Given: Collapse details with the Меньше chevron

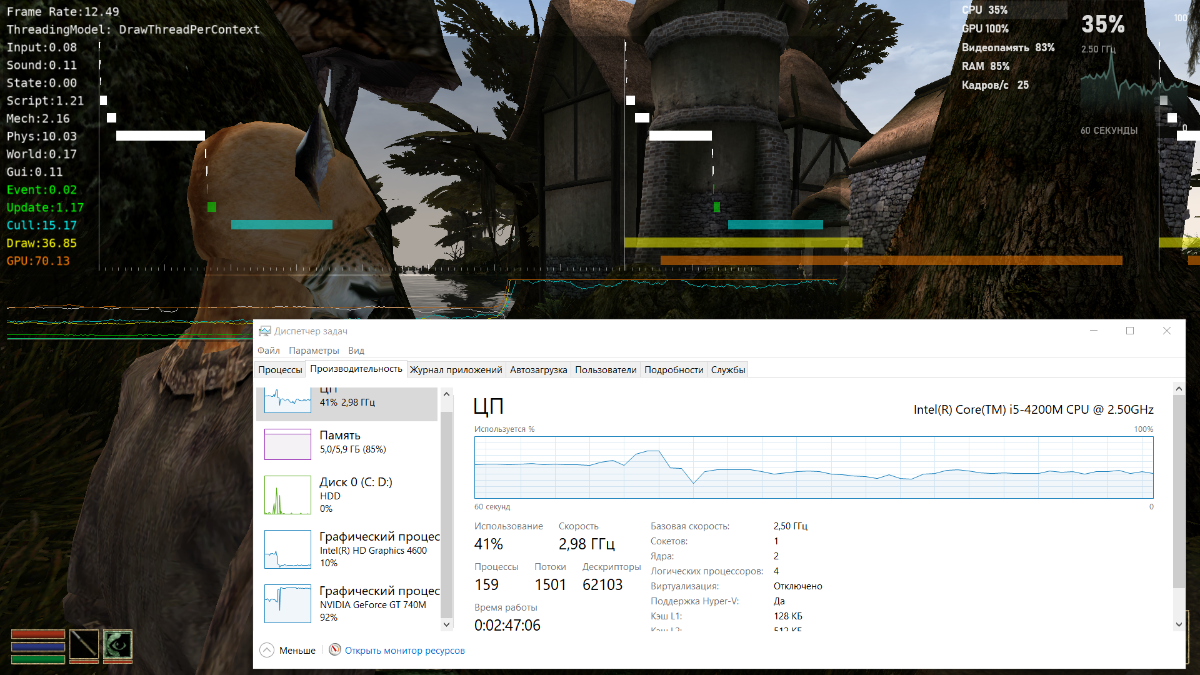Looking at the screenshot, I should 267,650.
